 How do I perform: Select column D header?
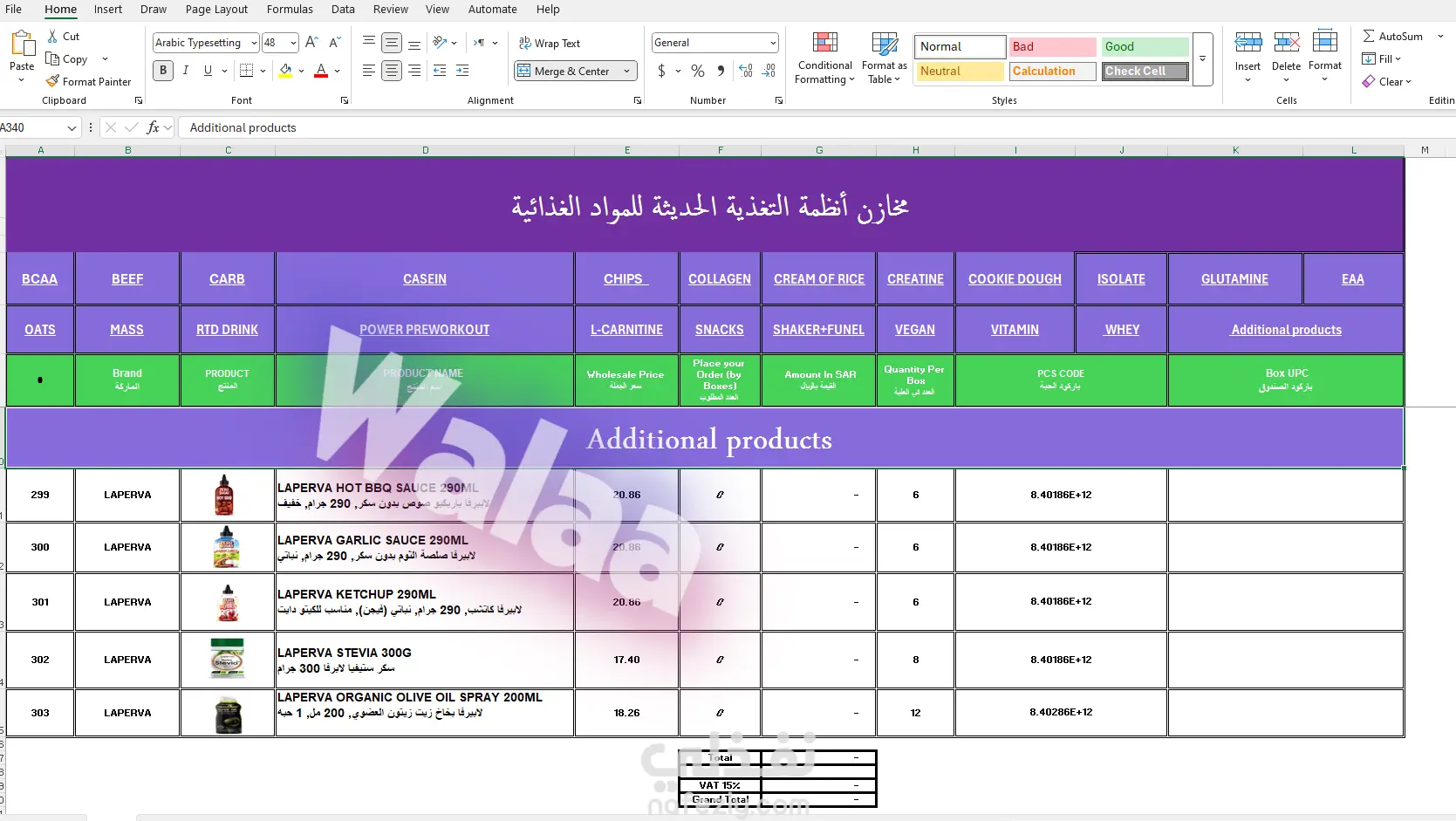pyautogui.click(x=425, y=150)
